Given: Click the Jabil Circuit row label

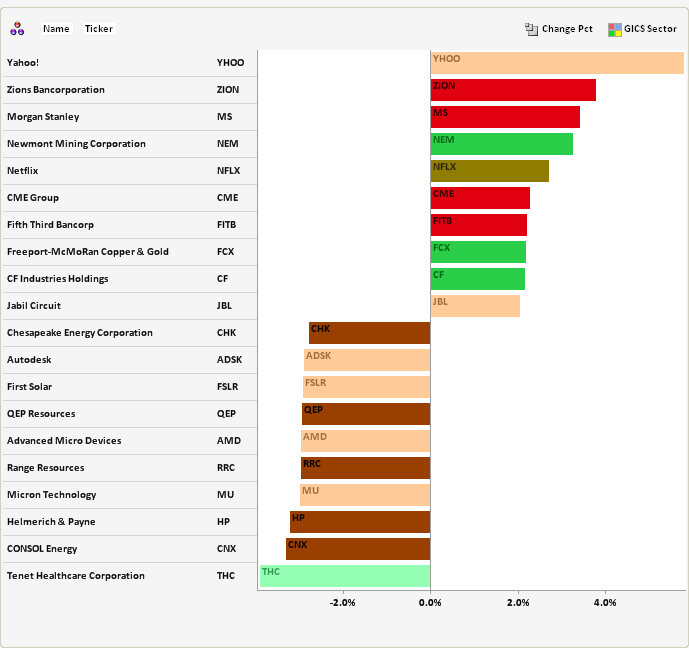Looking at the screenshot, I should pos(34,305).
